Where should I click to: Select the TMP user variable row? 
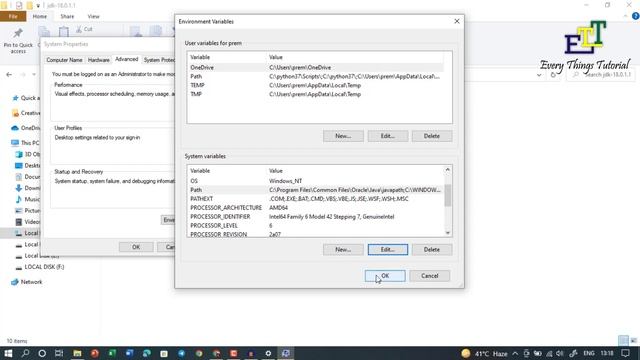(x=315, y=94)
